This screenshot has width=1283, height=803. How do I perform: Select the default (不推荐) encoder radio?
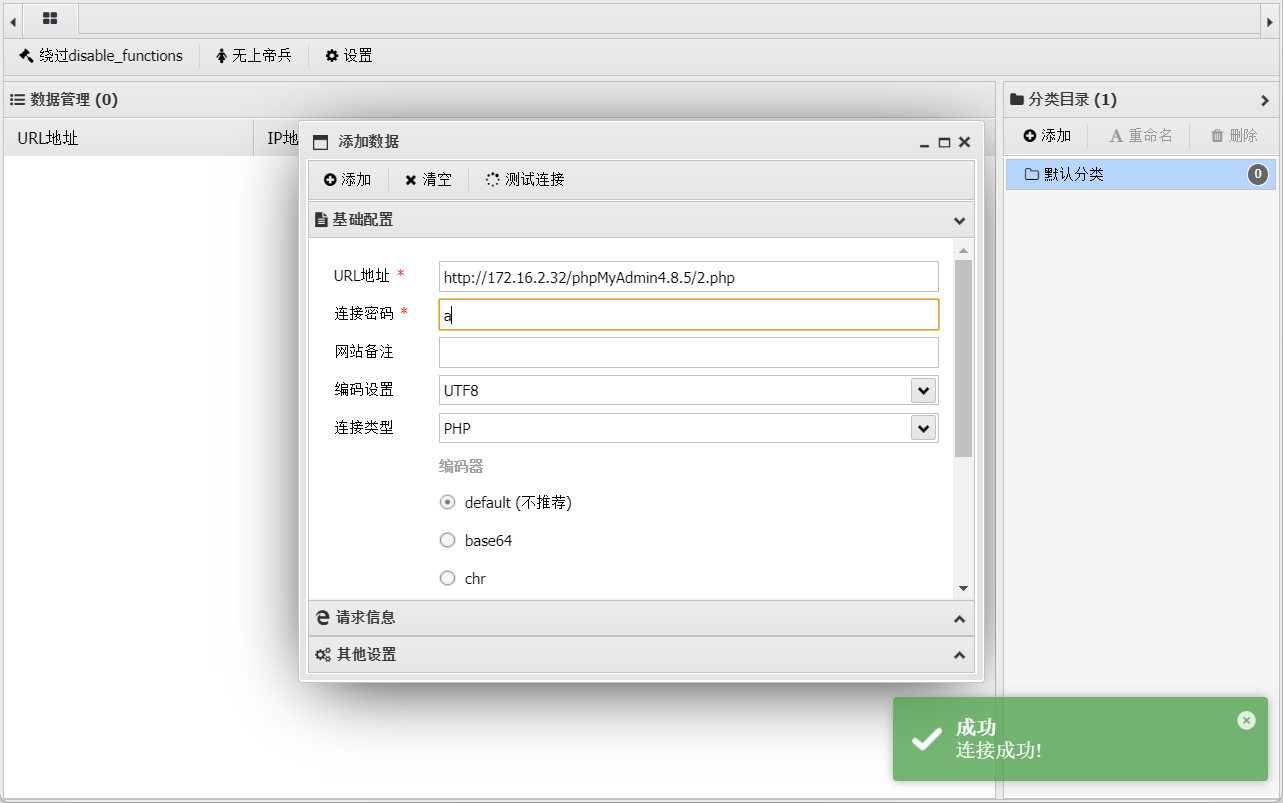click(x=448, y=502)
